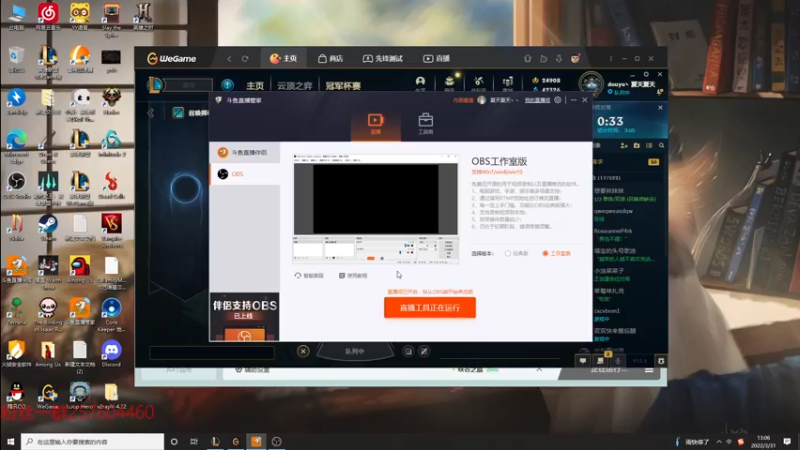
Task: Switch to League of Legends taskbar icon
Action: 215,441
